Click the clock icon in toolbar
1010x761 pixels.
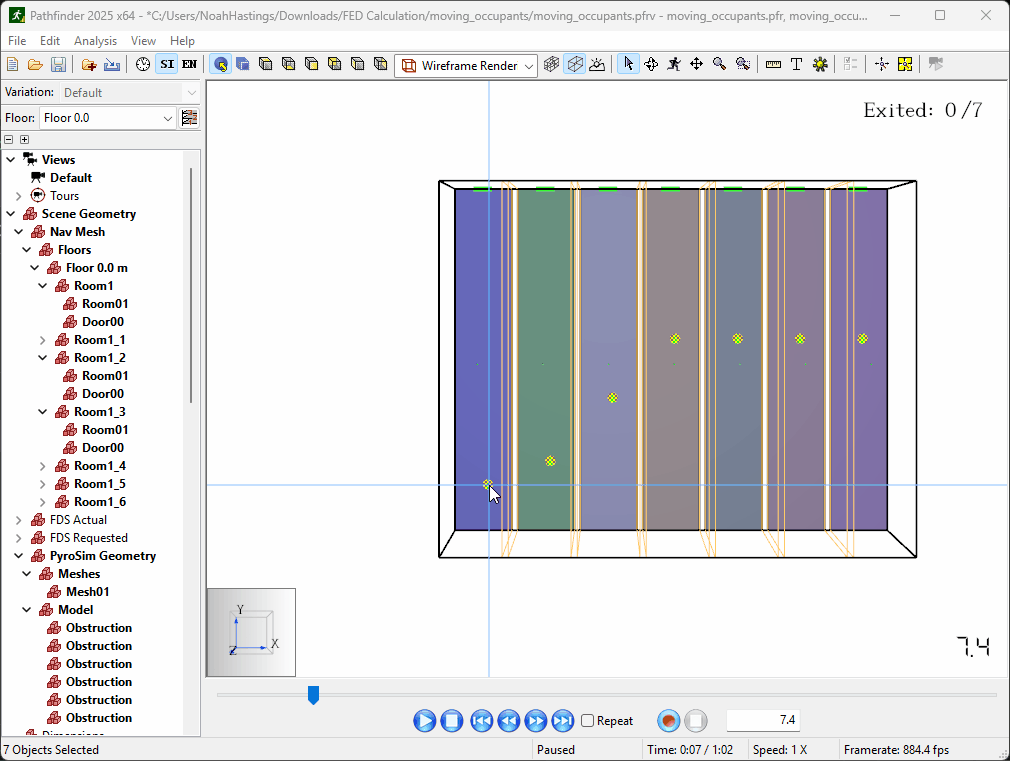click(x=143, y=64)
